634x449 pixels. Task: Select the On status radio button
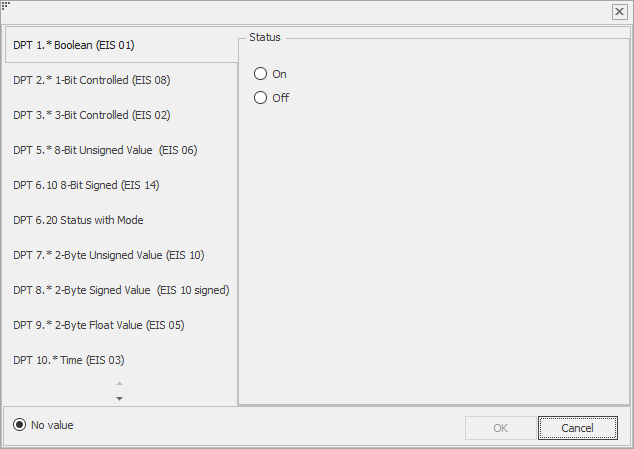click(x=260, y=74)
